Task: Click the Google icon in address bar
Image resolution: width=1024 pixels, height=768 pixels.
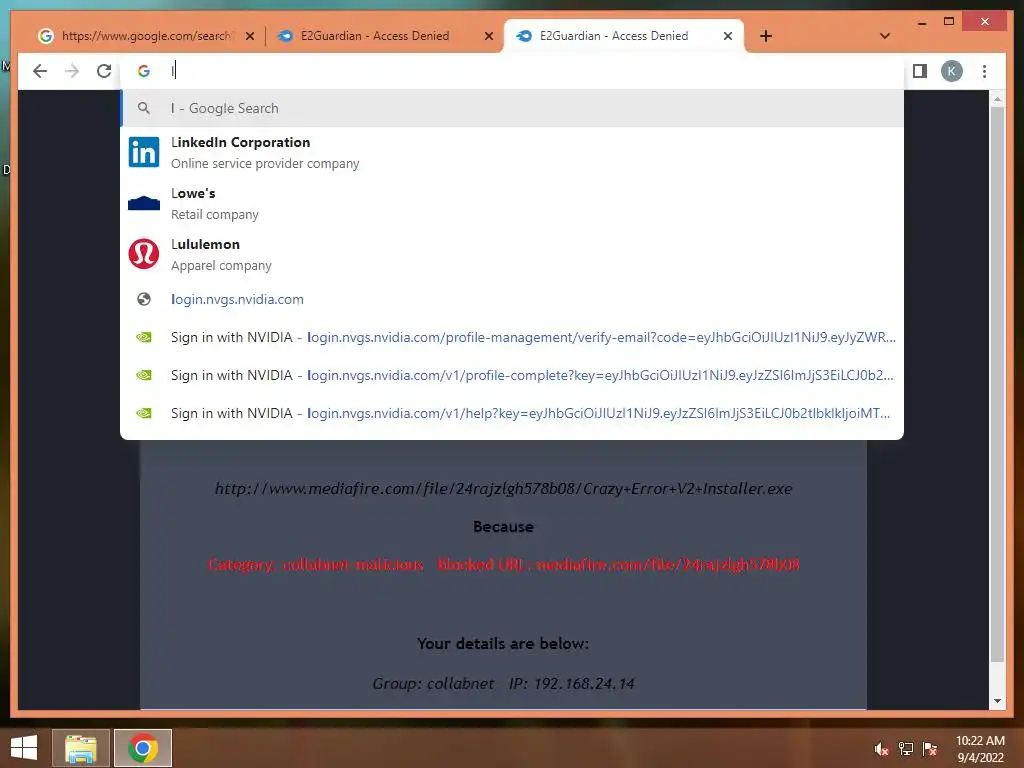Action: point(144,71)
